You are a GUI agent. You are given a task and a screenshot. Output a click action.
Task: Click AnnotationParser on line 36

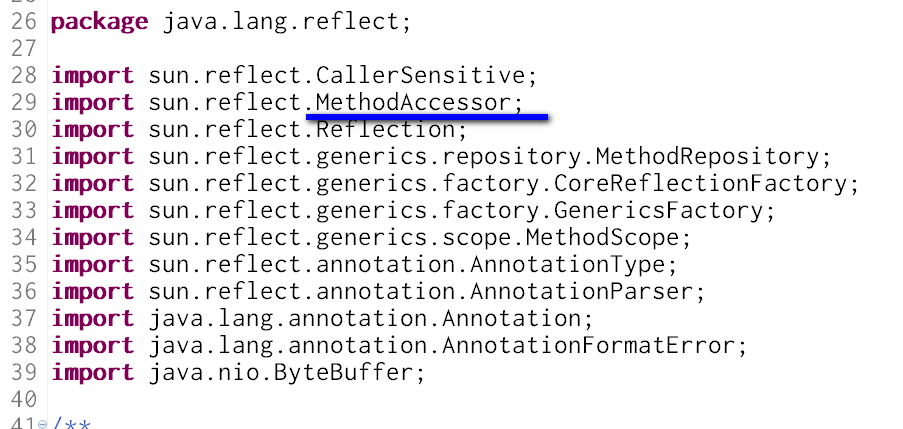[581, 292]
